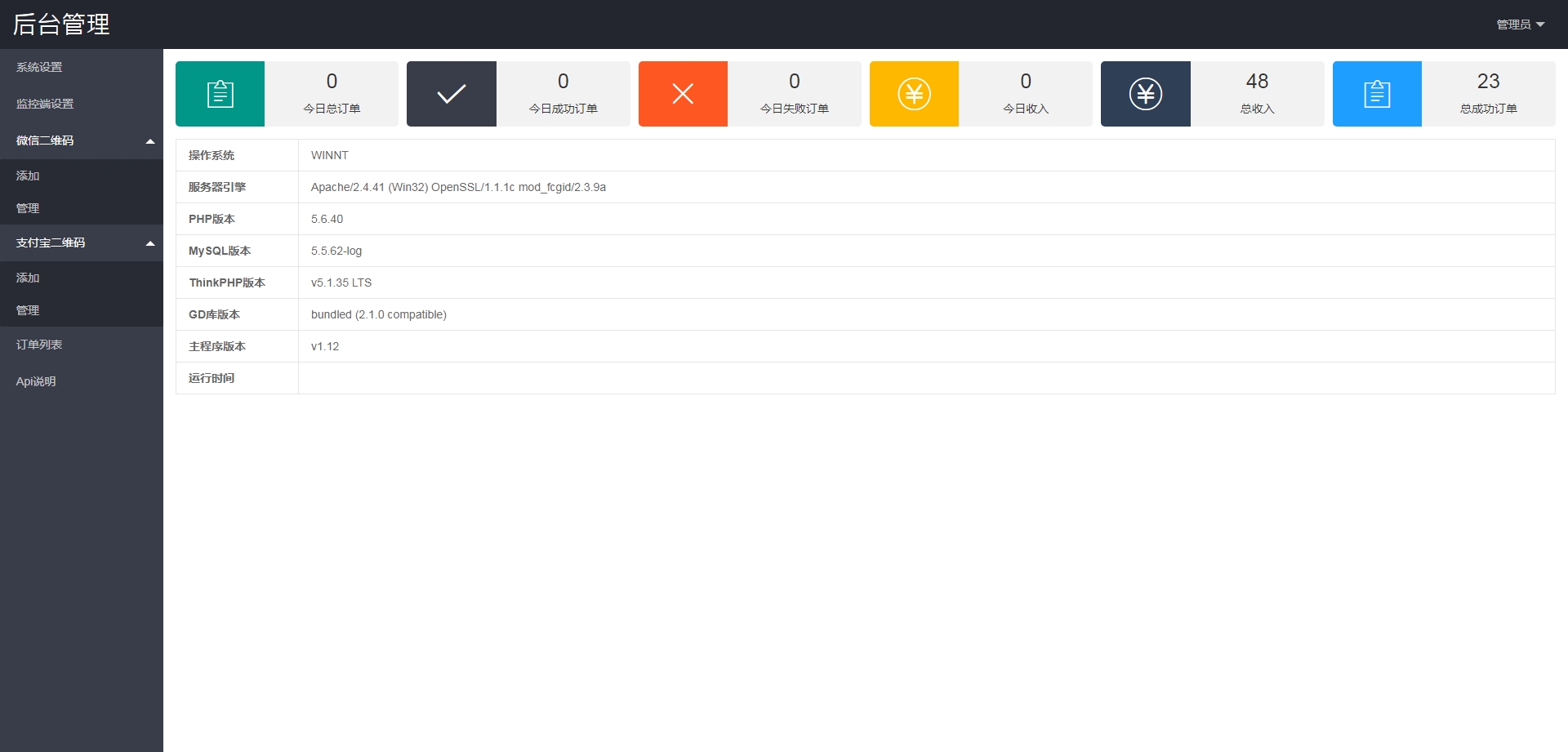Screen dimensions: 1568x752
Task: Click the bundled (2.1.0 compatible) value
Action: coord(379,314)
